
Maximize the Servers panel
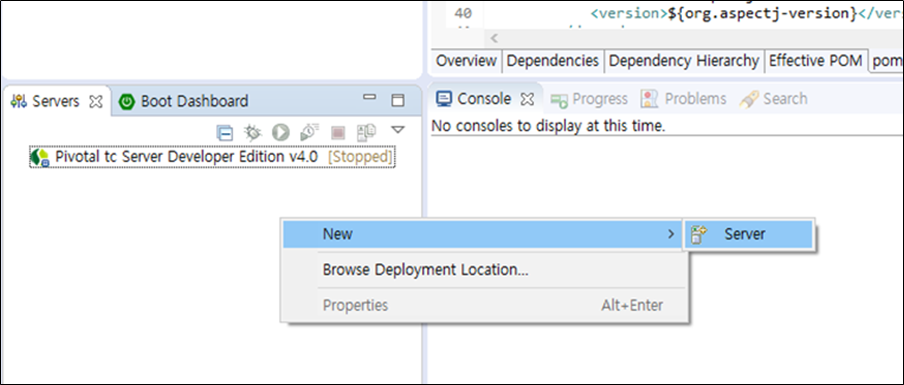coord(398,100)
